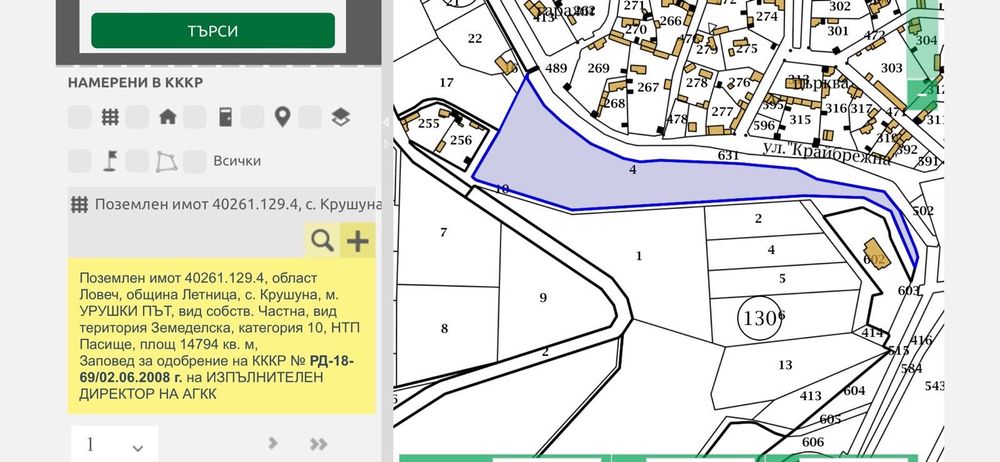
Task: Click the green minus zoom-out map button
Action: 922,95
